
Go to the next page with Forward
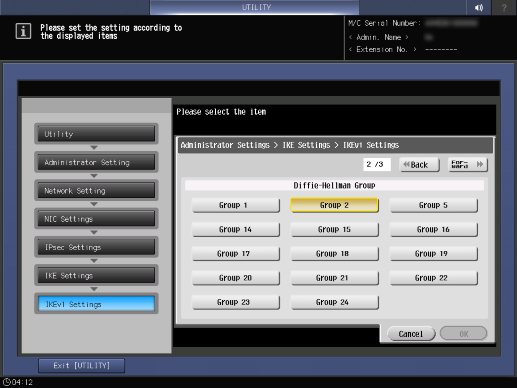click(x=468, y=165)
